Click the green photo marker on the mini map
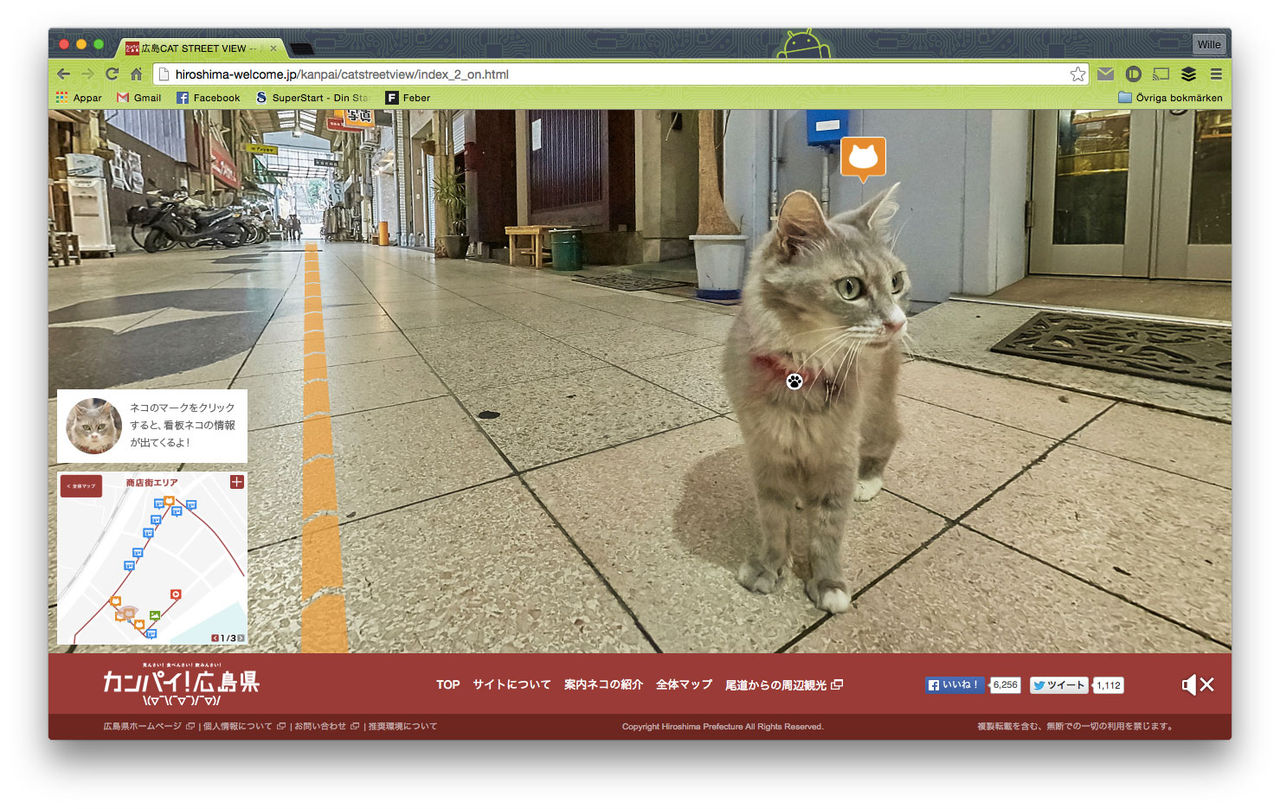The height and width of the screenshot is (809, 1280). (155, 616)
